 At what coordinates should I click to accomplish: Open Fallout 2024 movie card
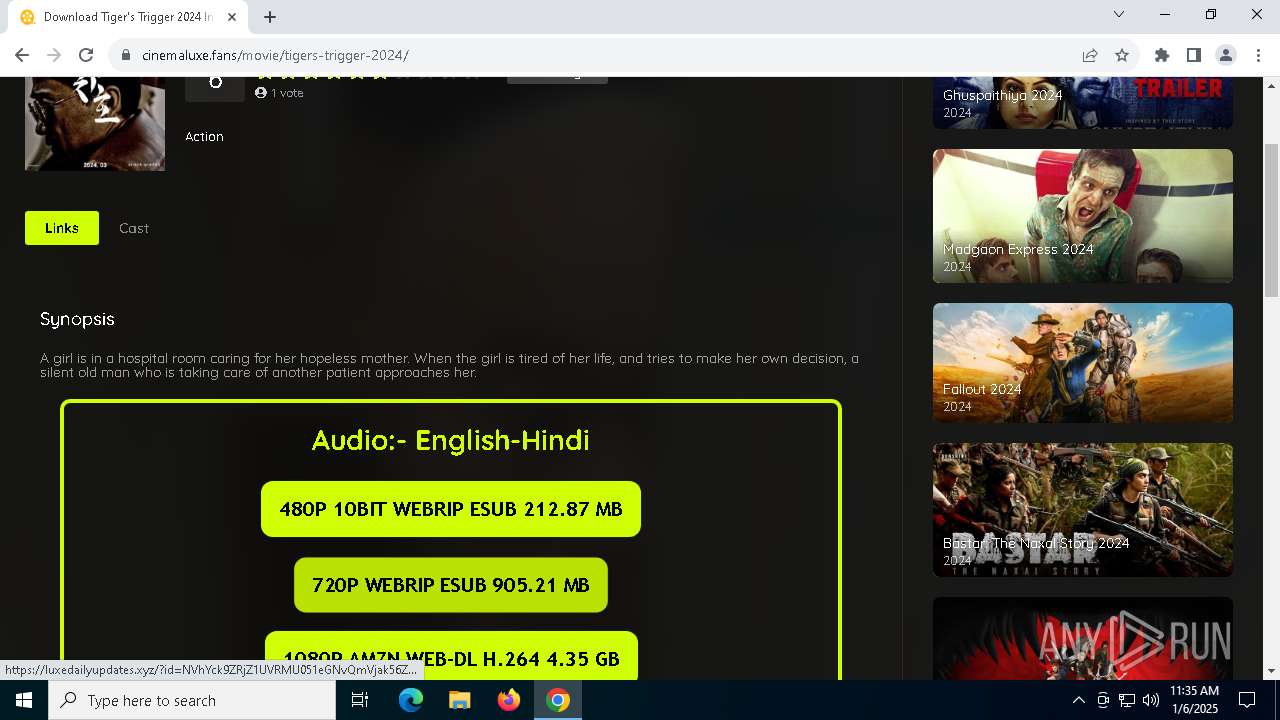(1083, 363)
